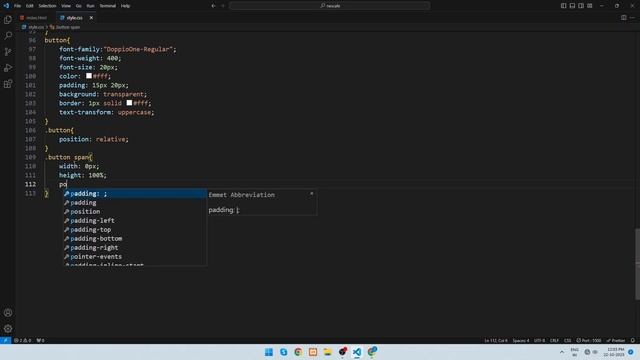
Task: Toggle the secondary sidebar layout icon
Action: coord(581,6)
